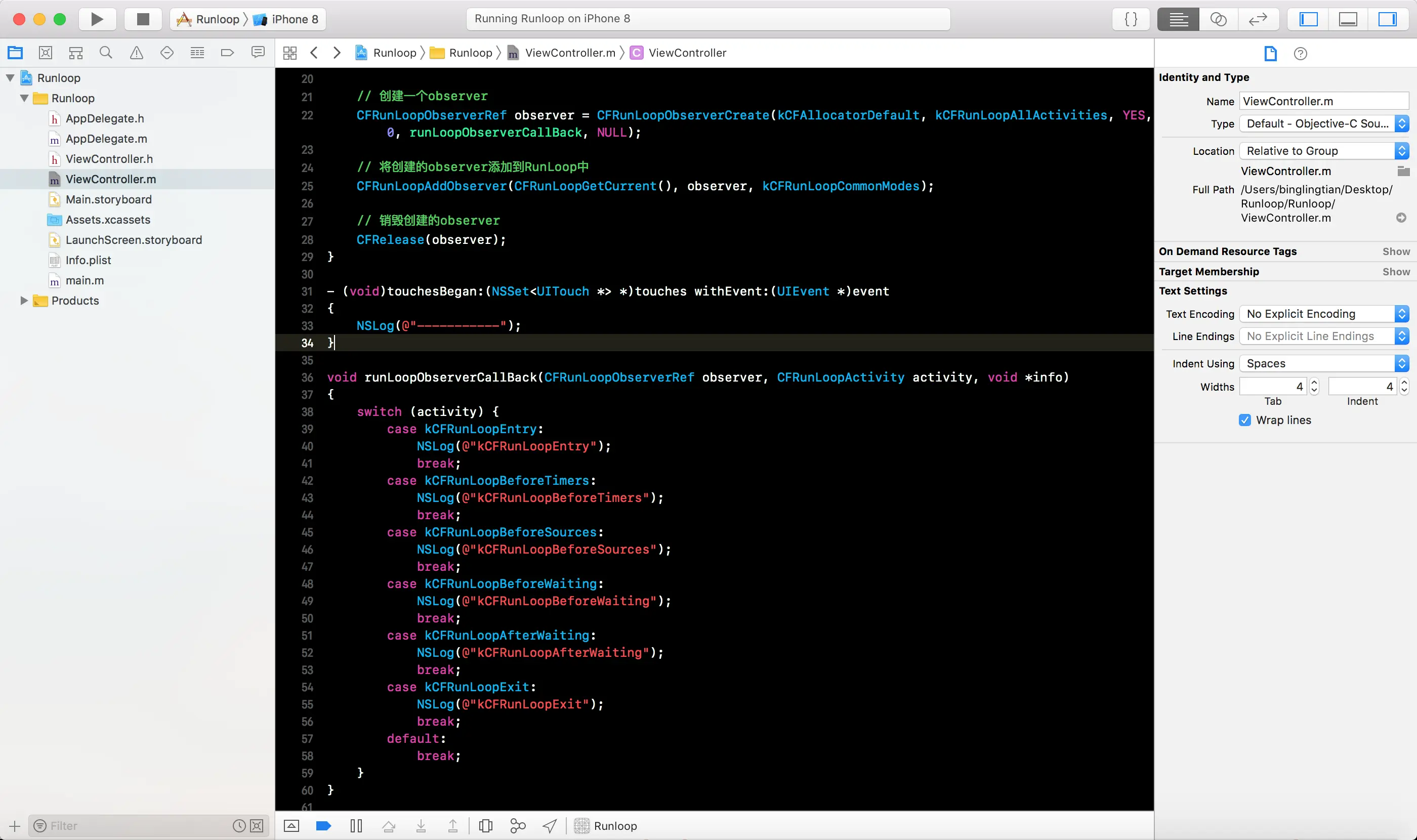This screenshot has width=1417, height=840.
Task: Switch to the Assistant editor
Action: pos(1218,19)
